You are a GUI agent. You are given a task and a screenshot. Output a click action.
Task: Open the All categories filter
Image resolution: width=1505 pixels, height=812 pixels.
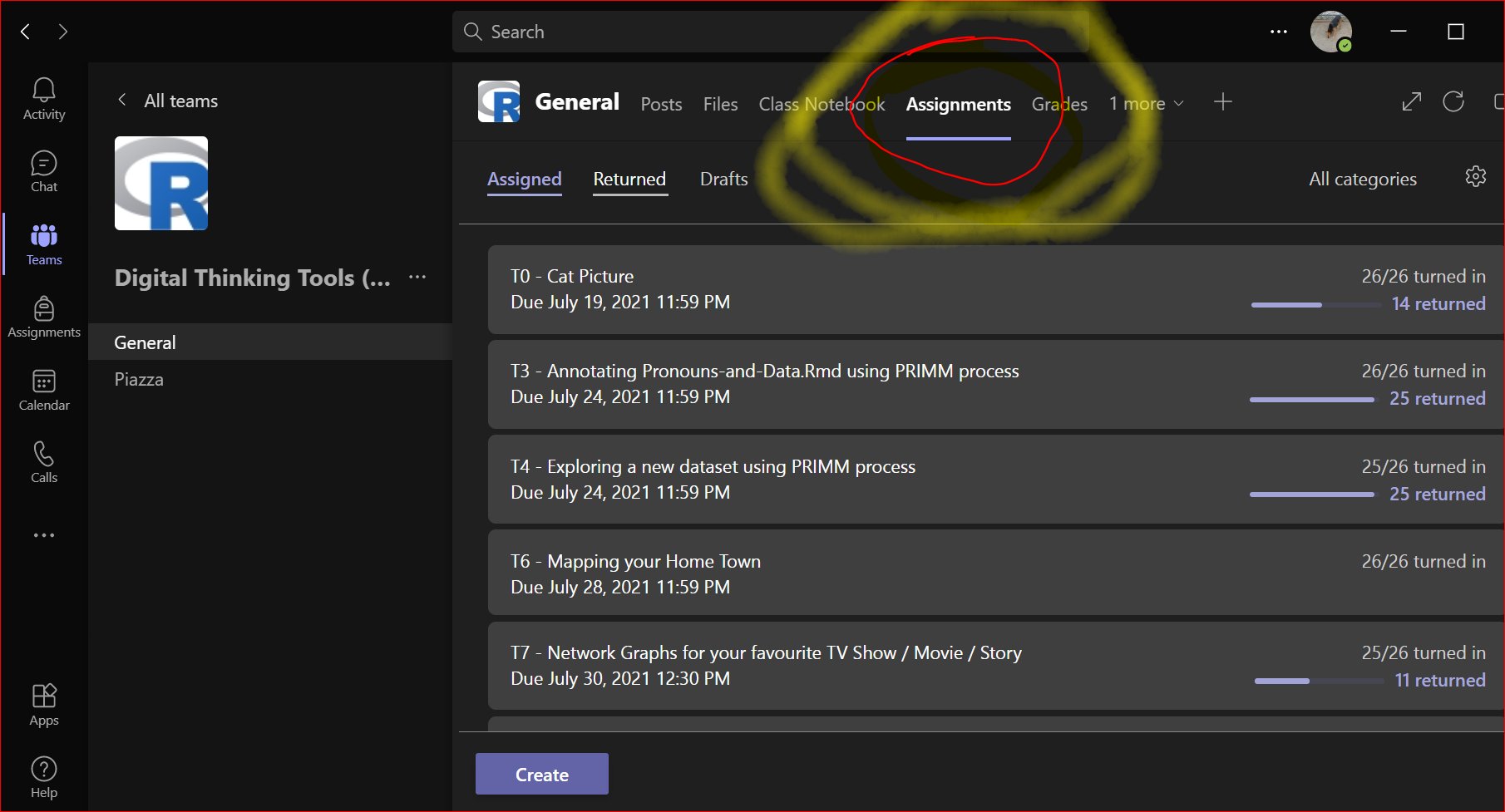[x=1363, y=179]
